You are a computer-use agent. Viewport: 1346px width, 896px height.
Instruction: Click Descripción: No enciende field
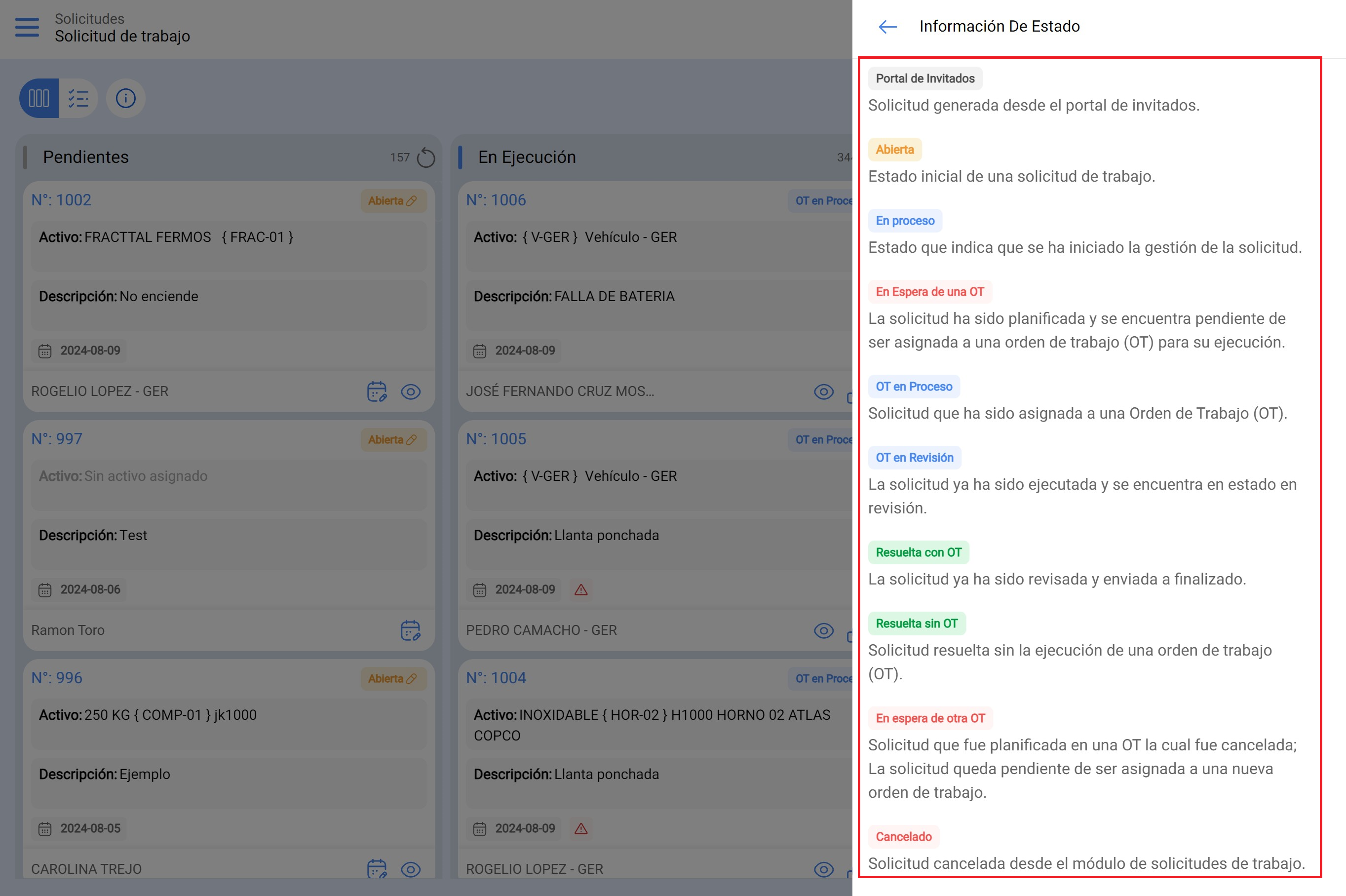(x=229, y=305)
